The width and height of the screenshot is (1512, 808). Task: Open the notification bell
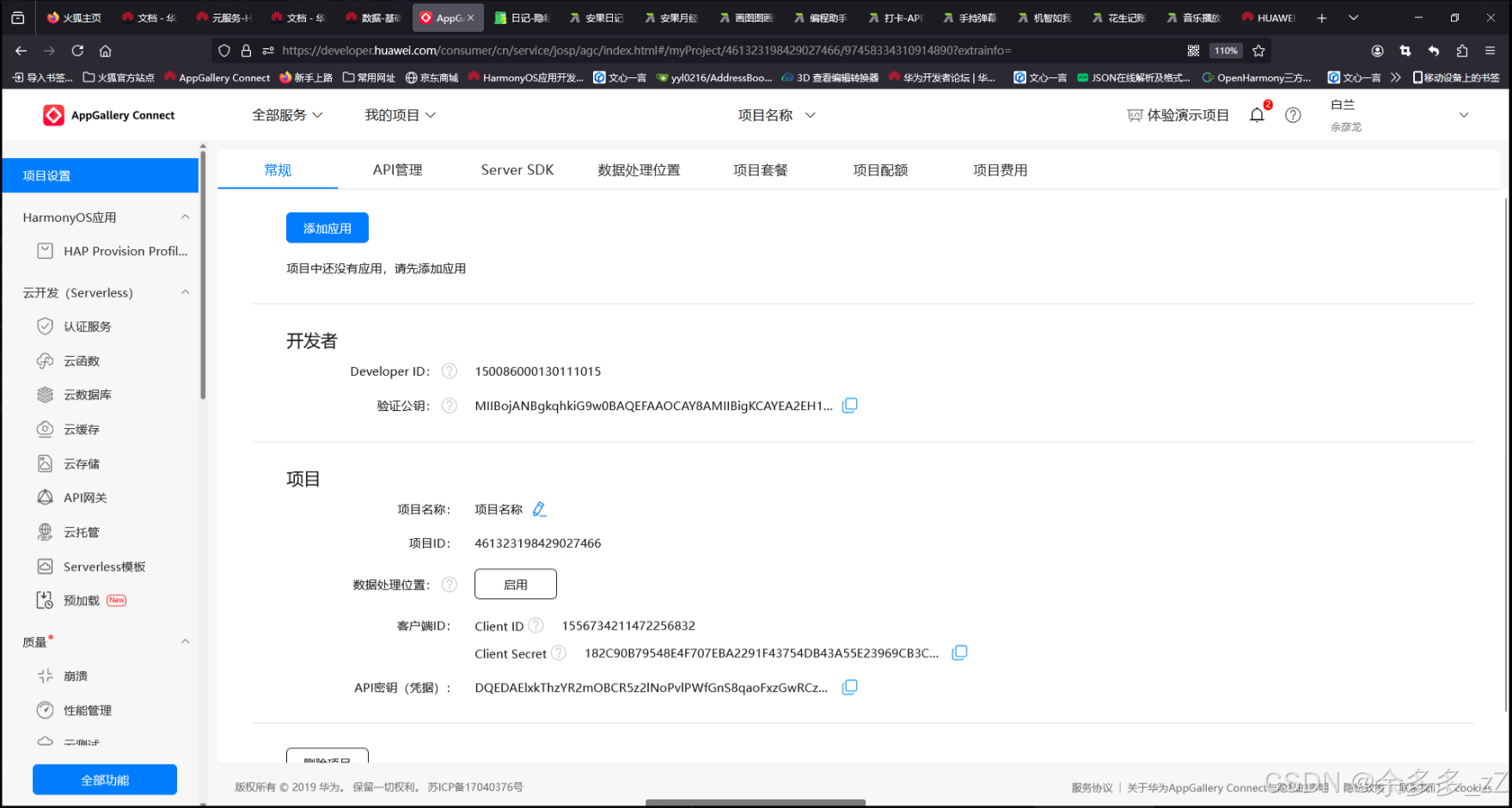tap(1257, 115)
